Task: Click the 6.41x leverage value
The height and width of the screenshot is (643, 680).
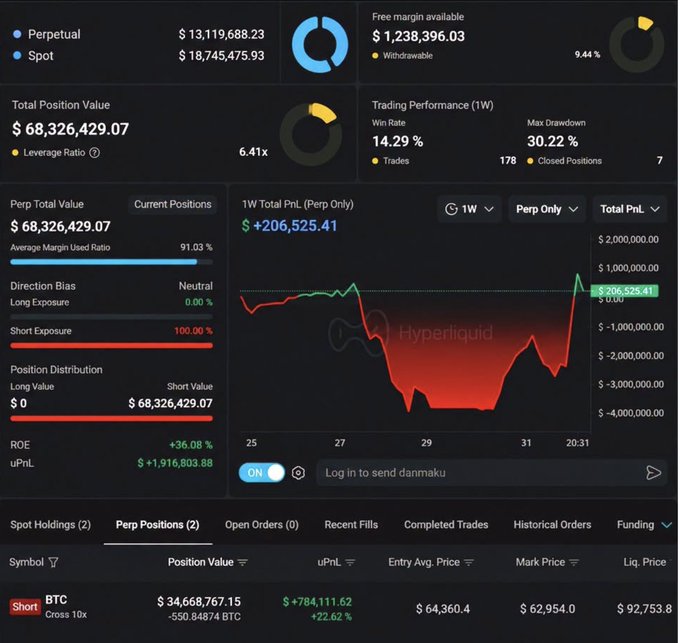Action: point(253,152)
